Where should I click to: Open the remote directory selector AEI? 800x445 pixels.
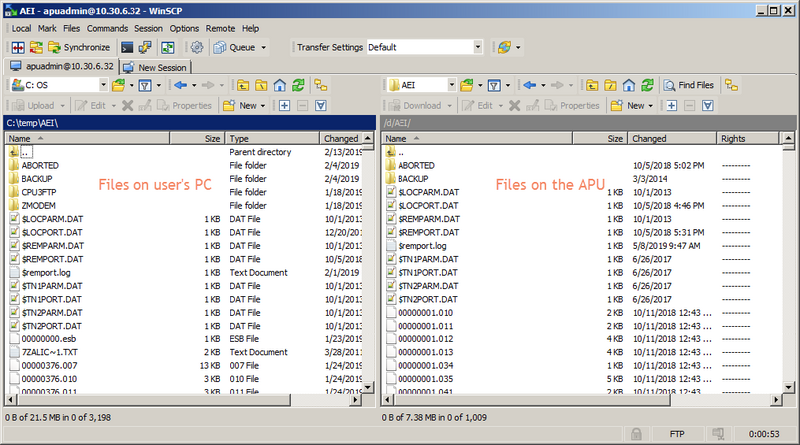(421, 85)
